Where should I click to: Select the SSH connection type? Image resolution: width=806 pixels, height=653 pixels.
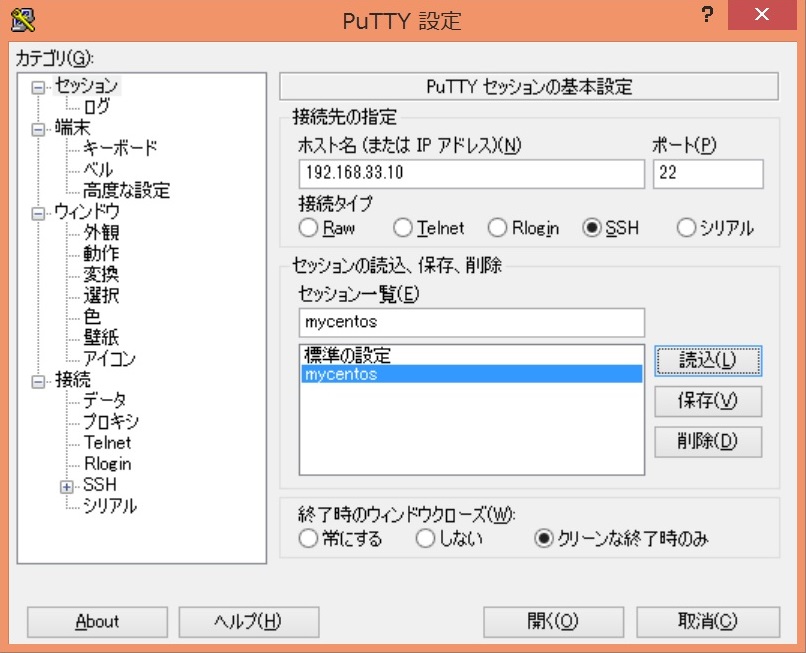(611, 228)
